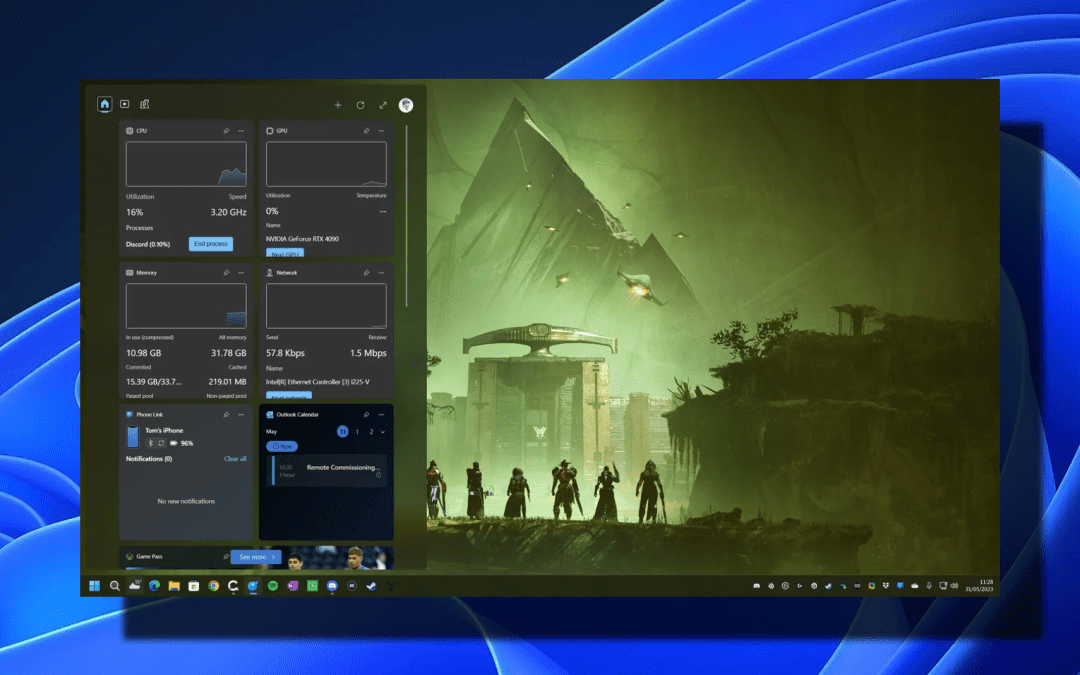1080x675 pixels.
Task: Clear all Phone Link notifications
Action: (x=235, y=459)
